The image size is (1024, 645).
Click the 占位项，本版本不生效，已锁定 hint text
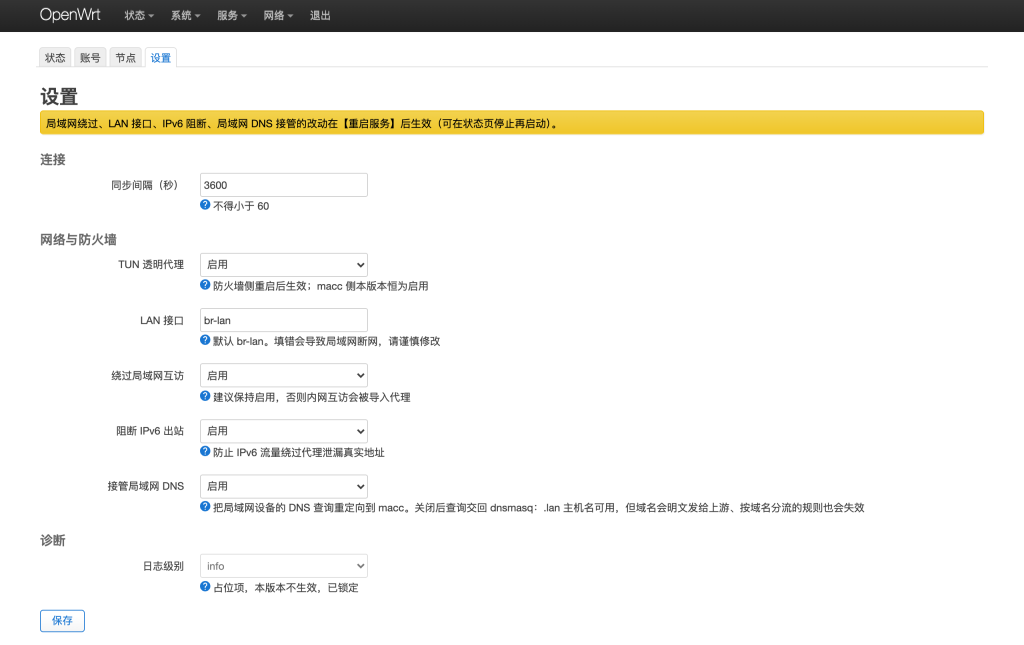click(x=286, y=588)
